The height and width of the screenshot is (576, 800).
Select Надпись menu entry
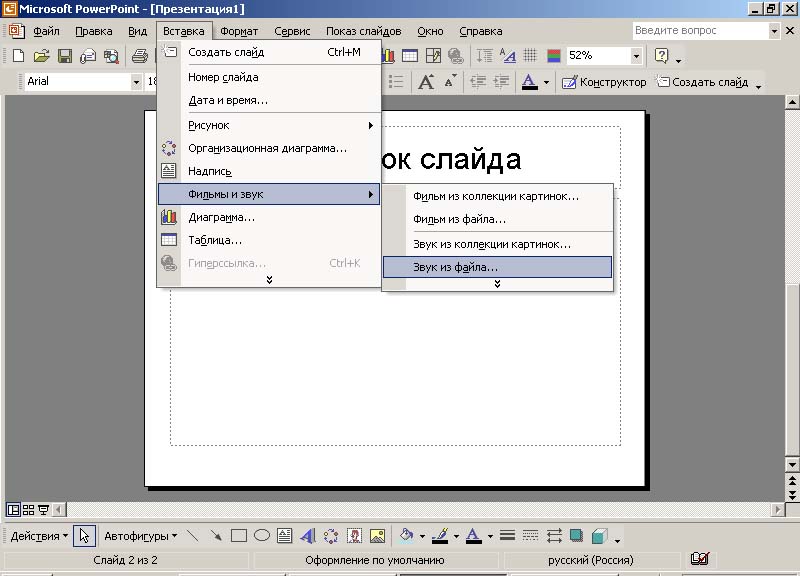269,171
